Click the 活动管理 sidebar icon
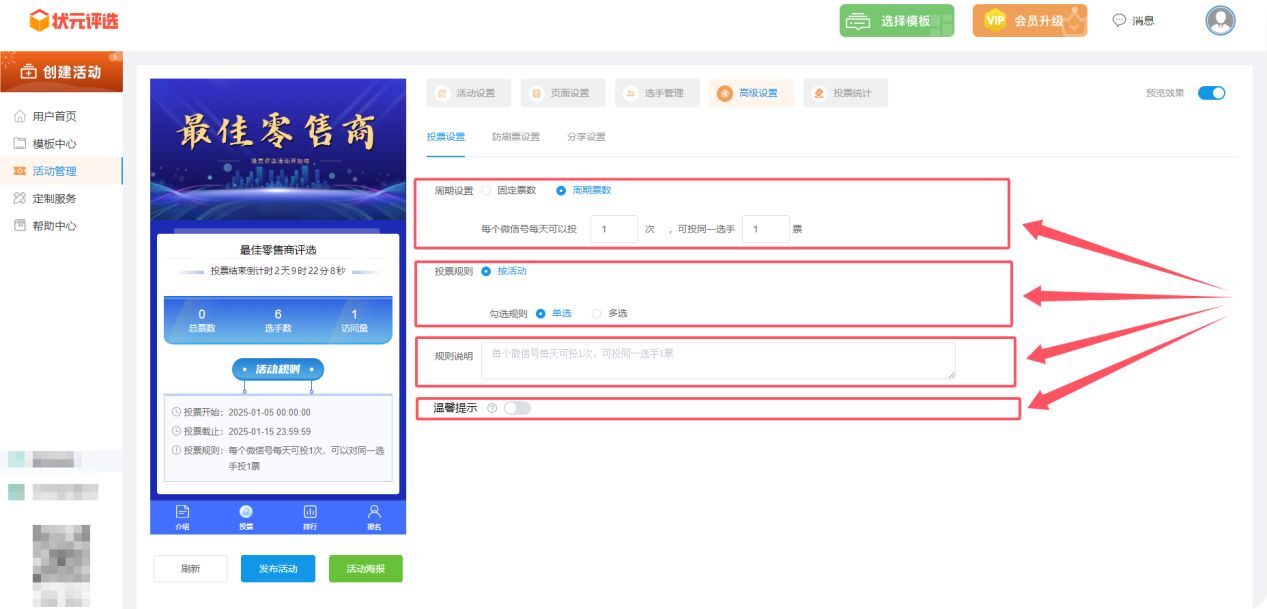The image size is (1267, 609). [20, 171]
